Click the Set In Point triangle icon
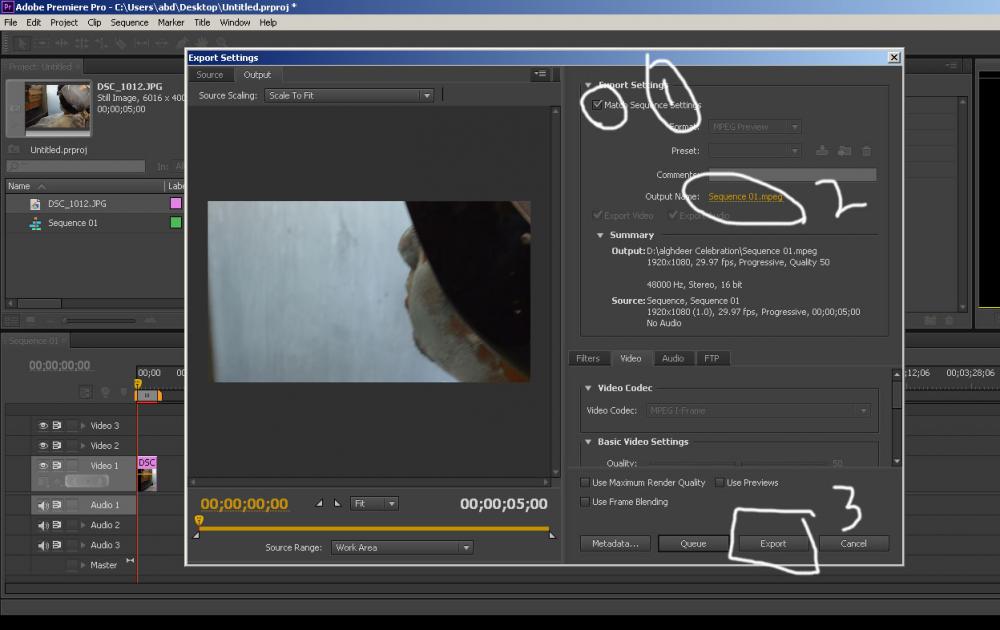This screenshot has width=1000, height=630. click(x=319, y=504)
